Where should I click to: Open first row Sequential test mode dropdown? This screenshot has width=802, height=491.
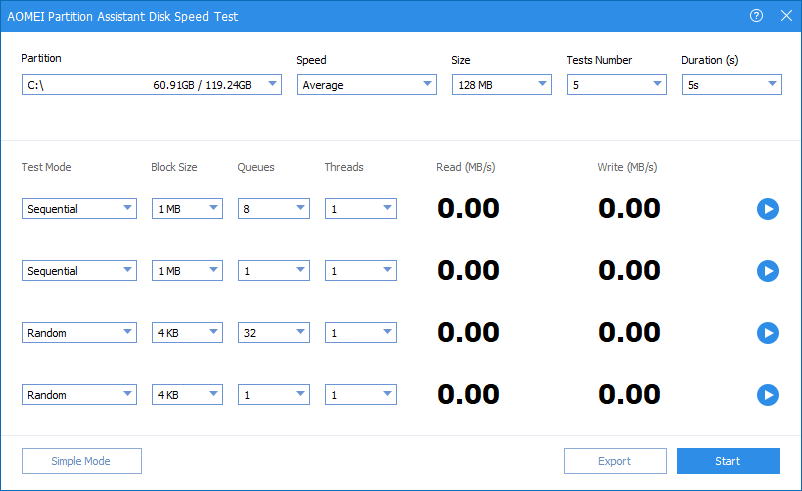(x=79, y=209)
